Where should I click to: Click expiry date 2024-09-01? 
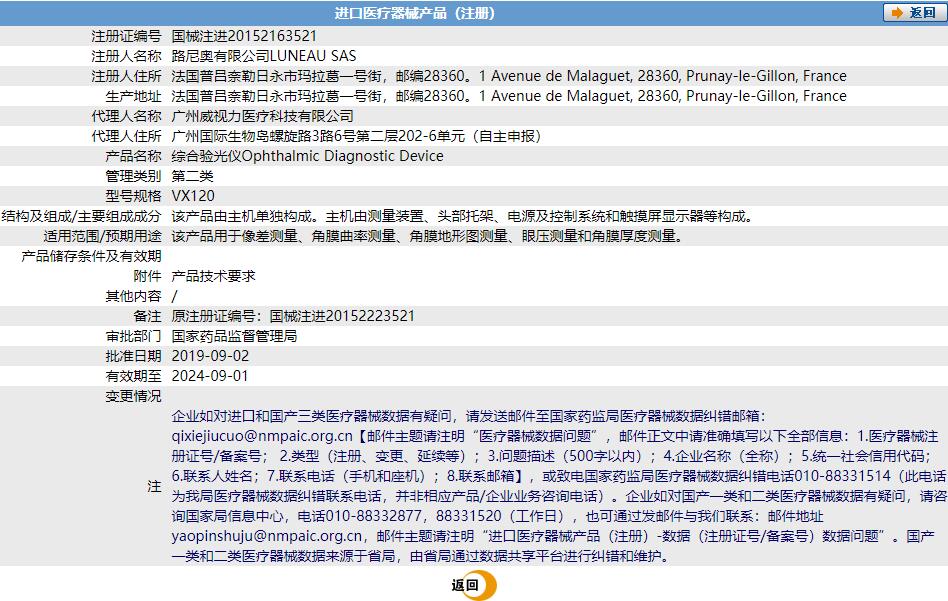(210, 375)
